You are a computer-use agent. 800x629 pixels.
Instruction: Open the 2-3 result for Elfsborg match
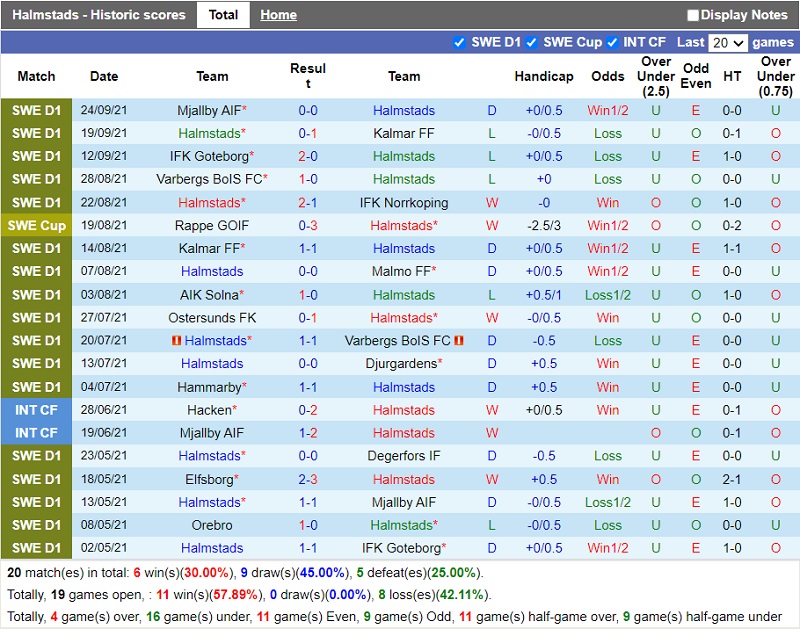[308, 480]
